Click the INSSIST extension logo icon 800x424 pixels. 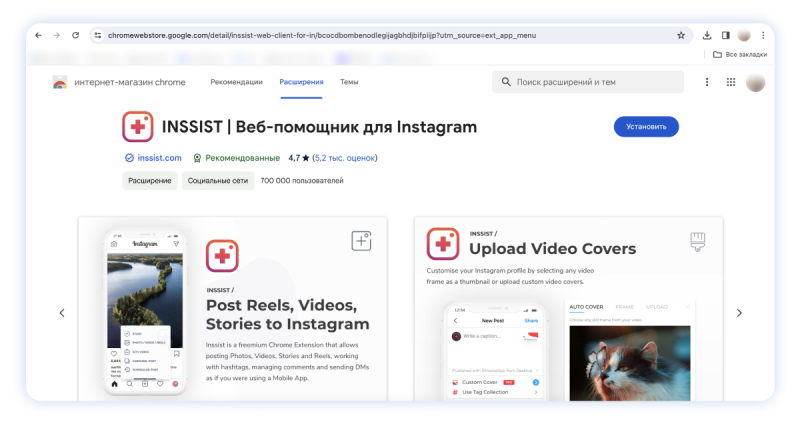(x=138, y=127)
